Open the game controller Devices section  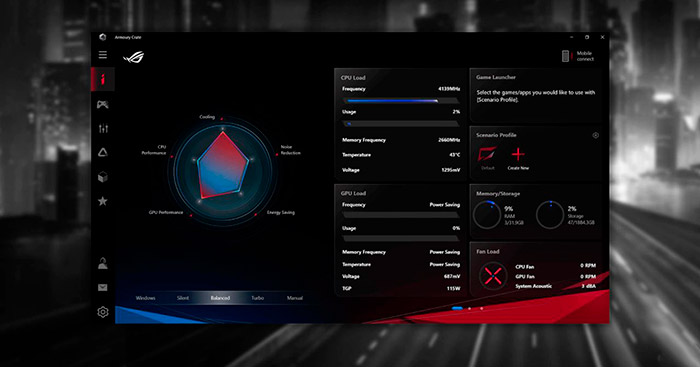103,104
